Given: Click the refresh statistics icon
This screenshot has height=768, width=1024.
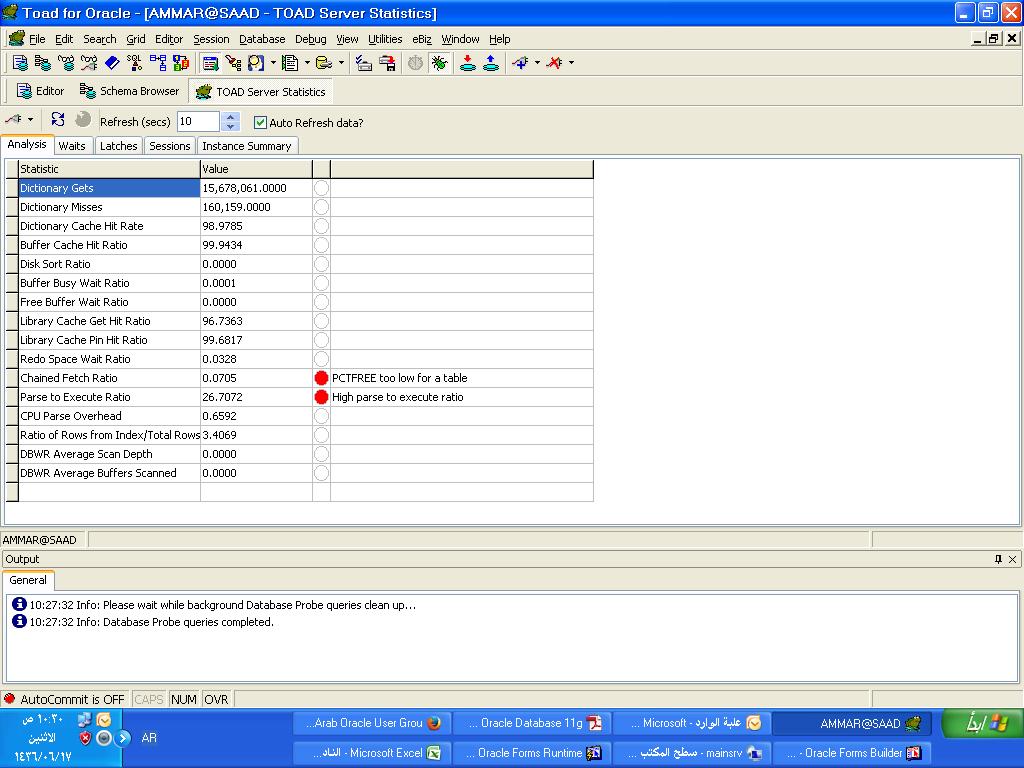Looking at the screenshot, I should (58, 120).
